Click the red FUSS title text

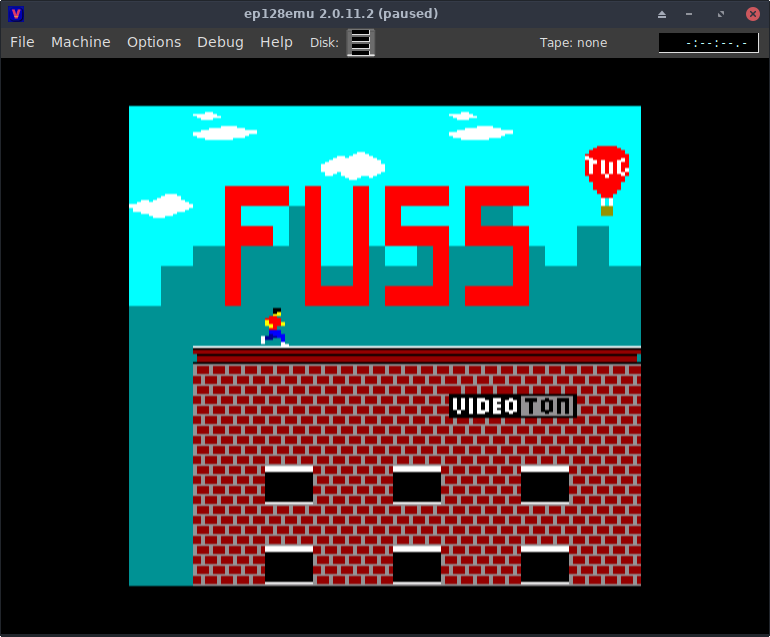click(377, 246)
